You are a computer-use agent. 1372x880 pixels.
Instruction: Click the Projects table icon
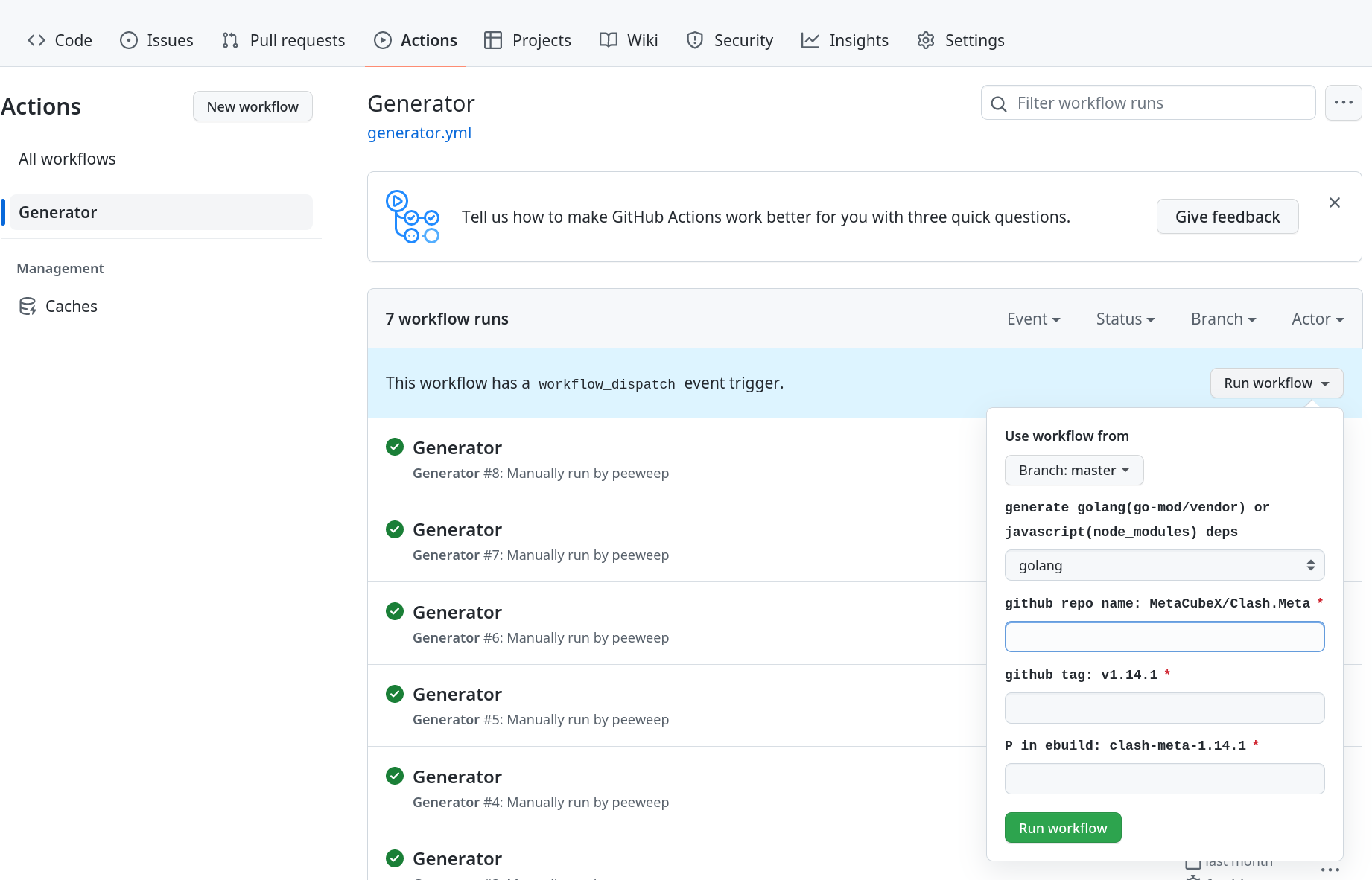coord(493,40)
